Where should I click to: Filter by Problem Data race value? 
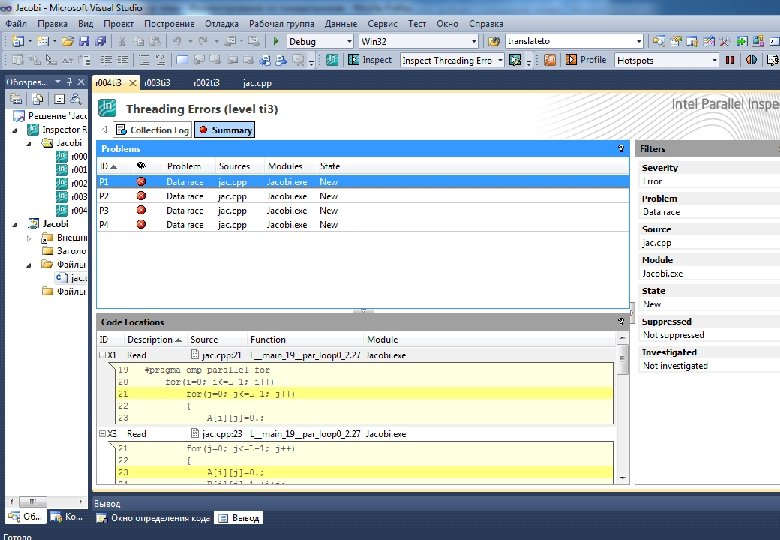point(661,212)
